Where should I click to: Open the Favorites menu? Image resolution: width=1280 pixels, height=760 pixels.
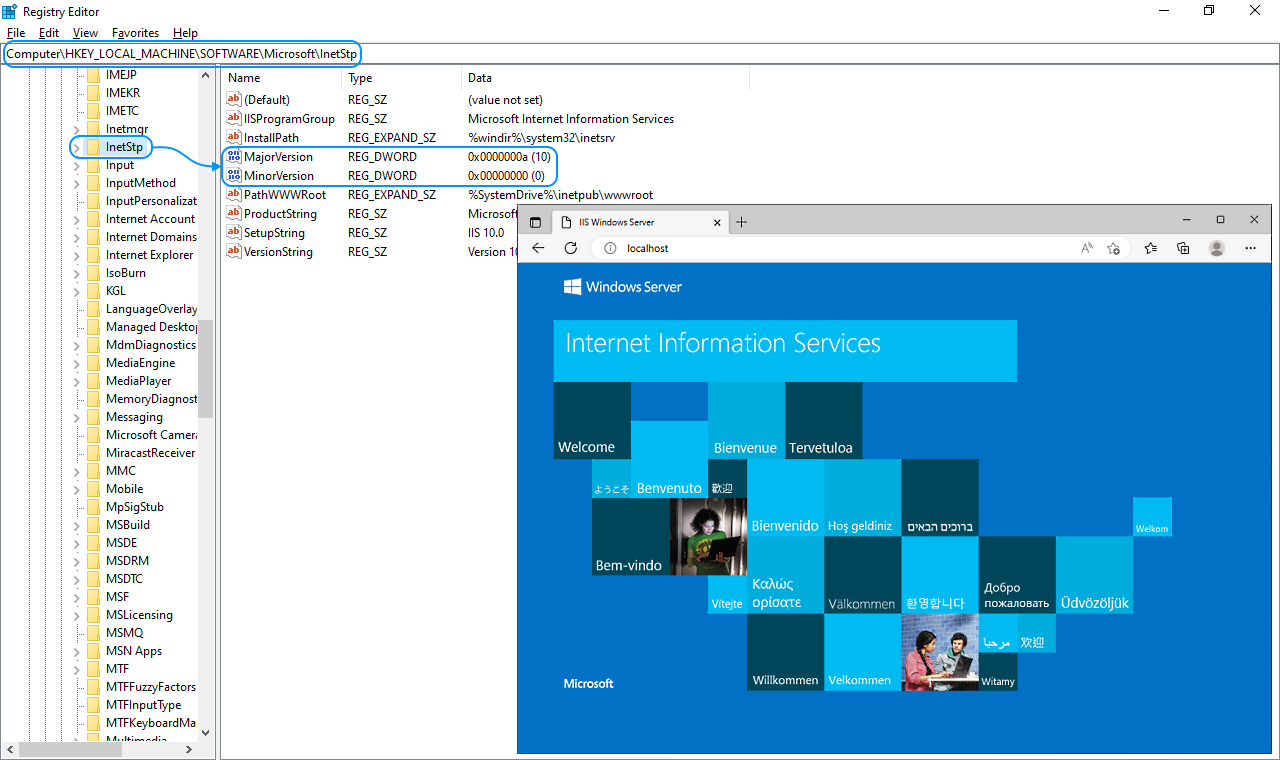click(x=135, y=33)
